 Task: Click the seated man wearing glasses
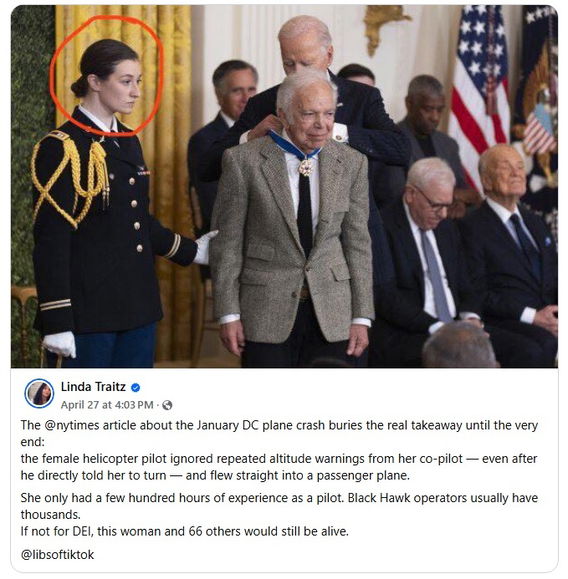click(x=425, y=255)
